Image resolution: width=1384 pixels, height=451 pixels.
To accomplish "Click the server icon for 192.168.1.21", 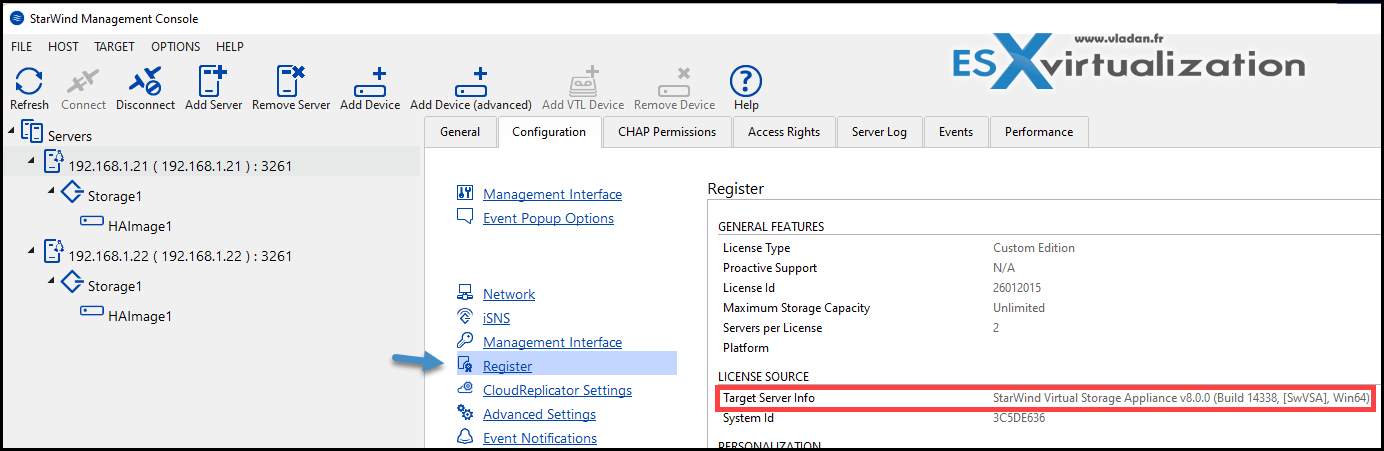I will point(54,162).
